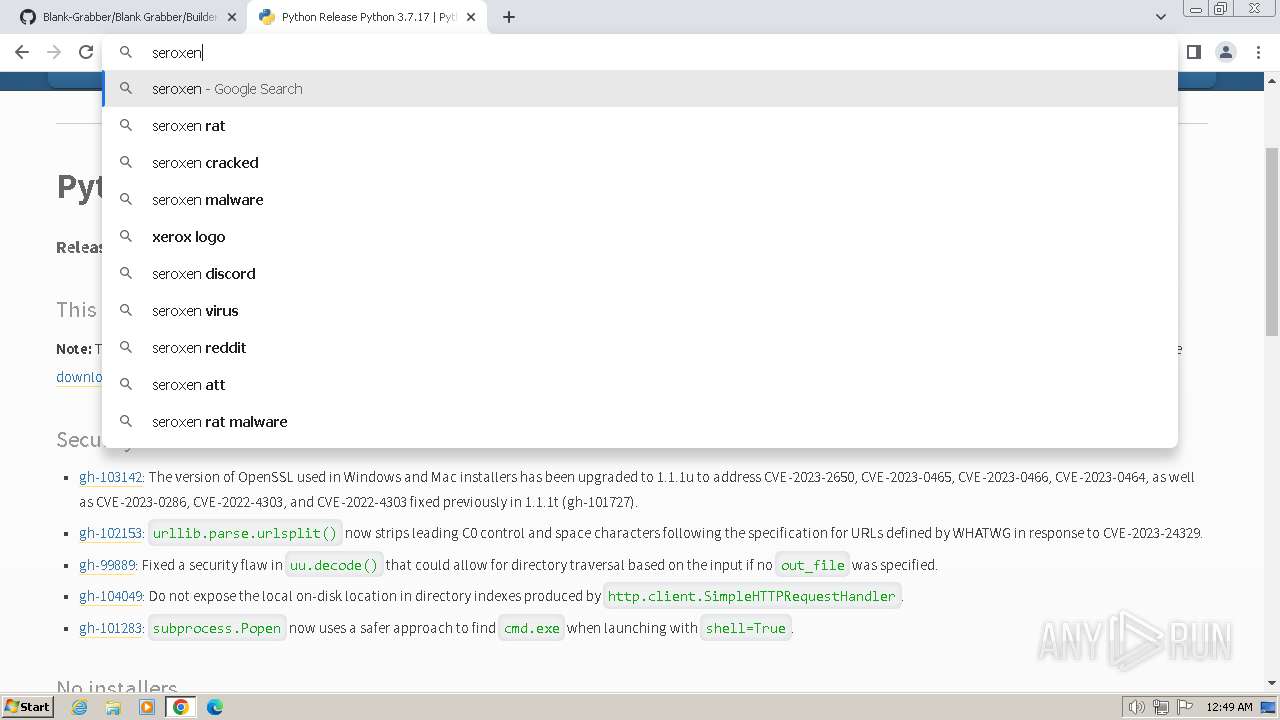Open Windows Media Player taskbar icon
The width and height of the screenshot is (1280, 720).
coord(147,707)
